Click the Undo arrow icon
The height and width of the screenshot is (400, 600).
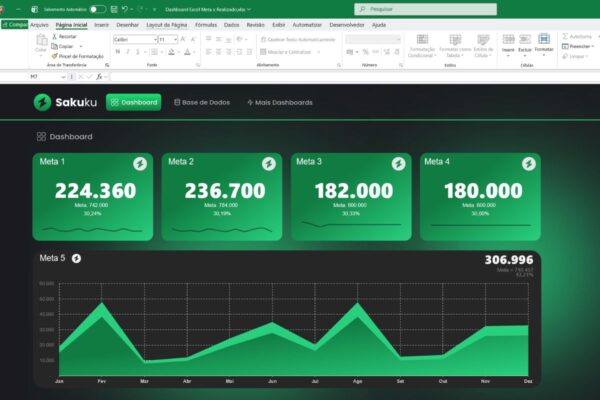coord(125,9)
